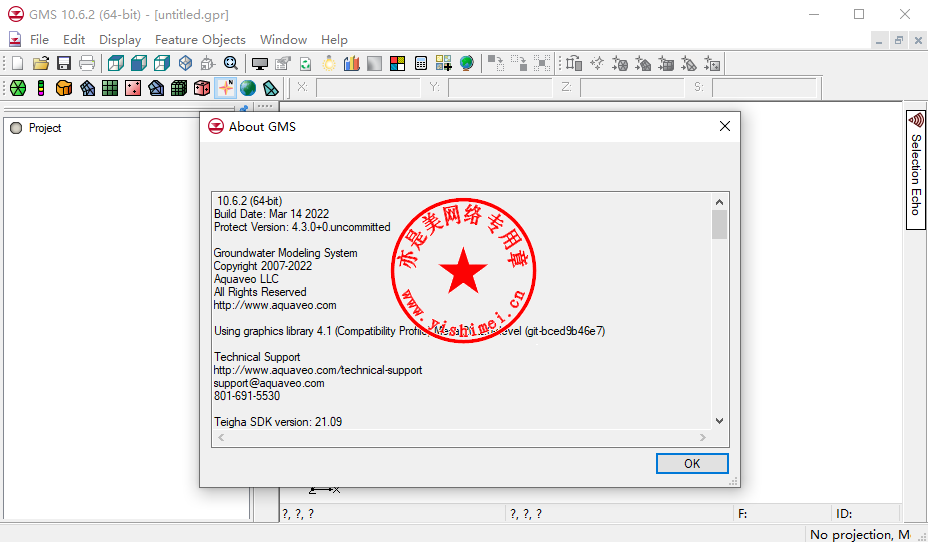This screenshot has height=542, width=928.
Task: Switch to the Borehole module icon
Action: tap(41, 88)
